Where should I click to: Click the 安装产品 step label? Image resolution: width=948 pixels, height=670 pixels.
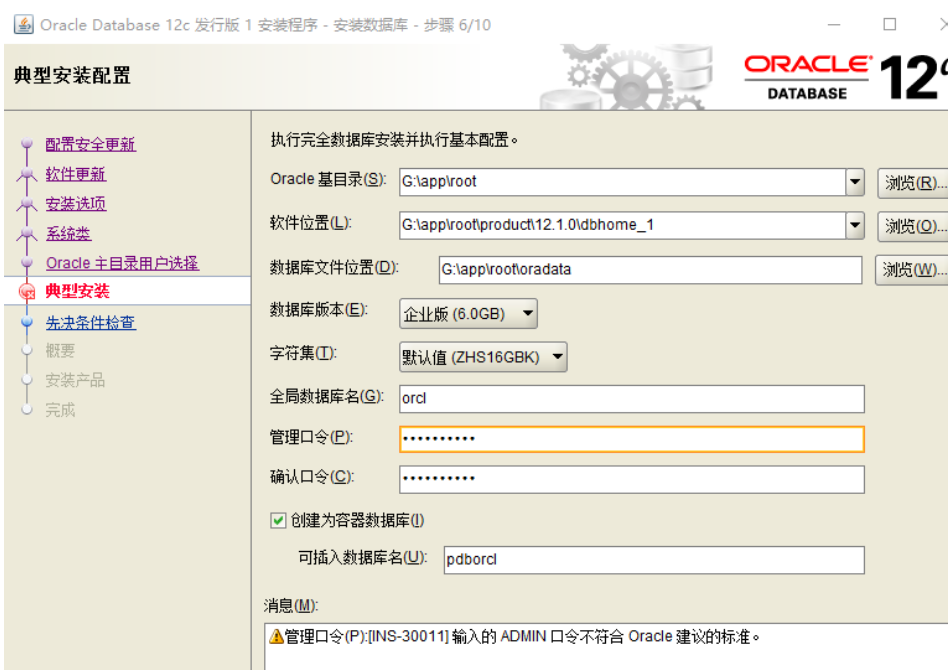click(x=75, y=380)
